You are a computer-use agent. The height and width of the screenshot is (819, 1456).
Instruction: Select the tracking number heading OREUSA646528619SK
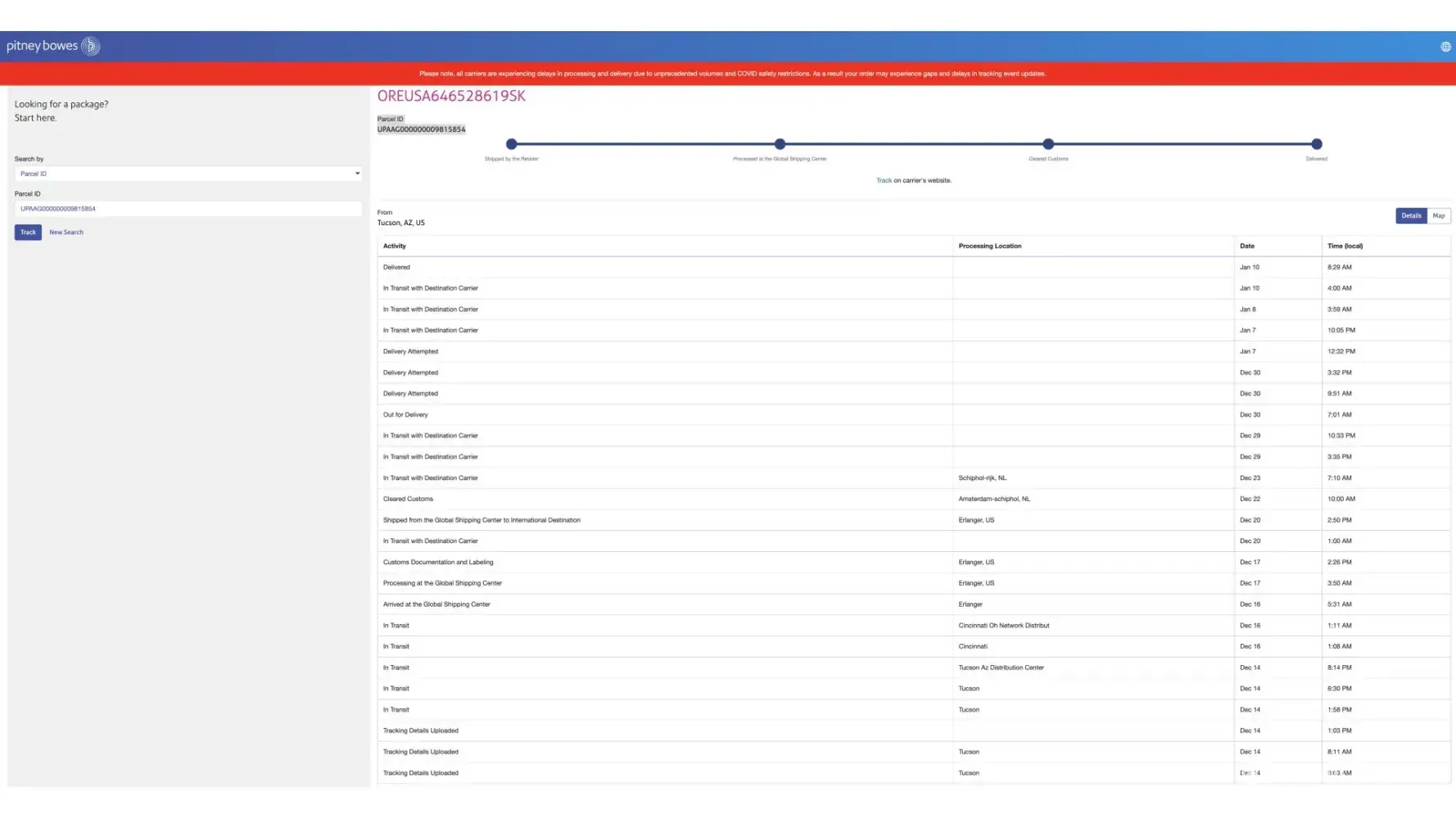pyautogui.click(x=451, y=96)
